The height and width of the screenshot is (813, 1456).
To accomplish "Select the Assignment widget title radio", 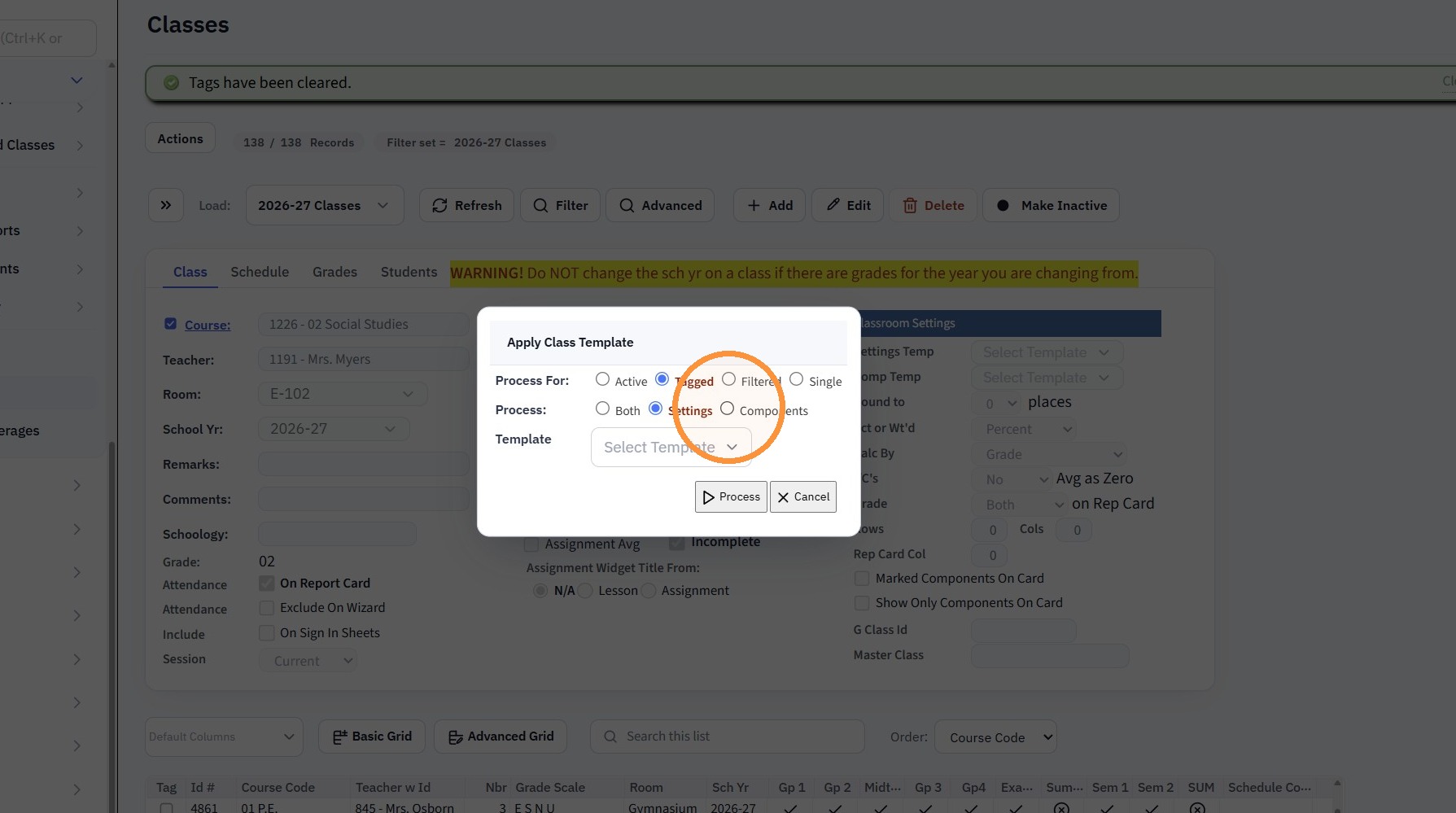I will pos(649,591).
